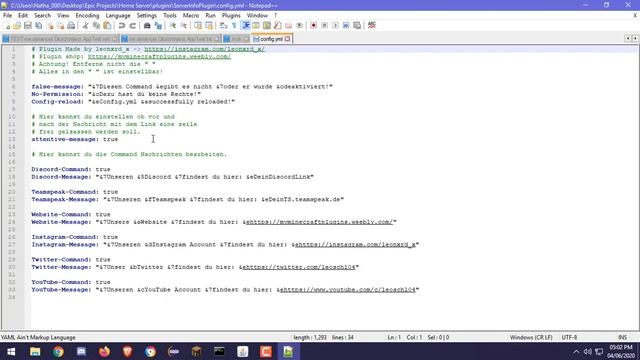Click the 'Discord-Command: true' line
Viewport: 640px width, 360px height.
71,169
